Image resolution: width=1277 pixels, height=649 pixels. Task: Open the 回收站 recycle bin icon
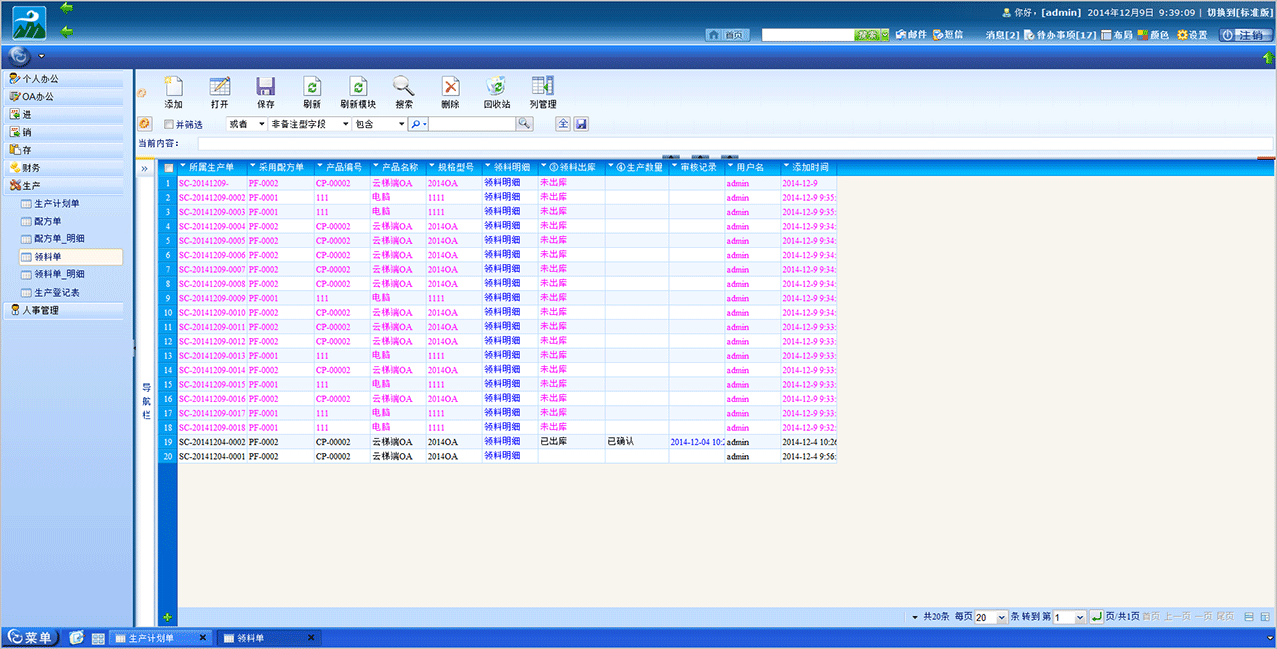[x=496, y=87]
